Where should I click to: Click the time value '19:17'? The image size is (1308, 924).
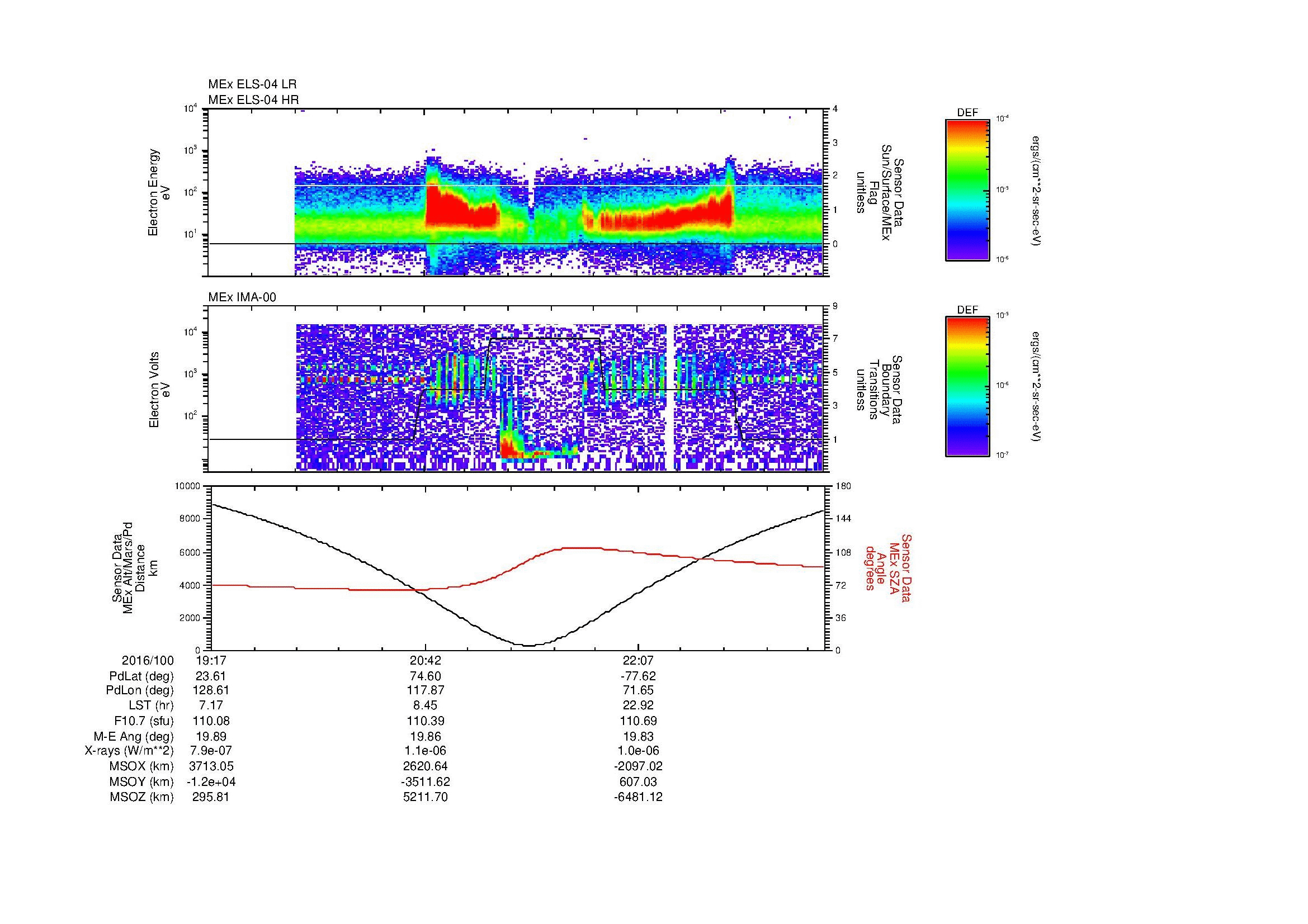click(211, 660)
